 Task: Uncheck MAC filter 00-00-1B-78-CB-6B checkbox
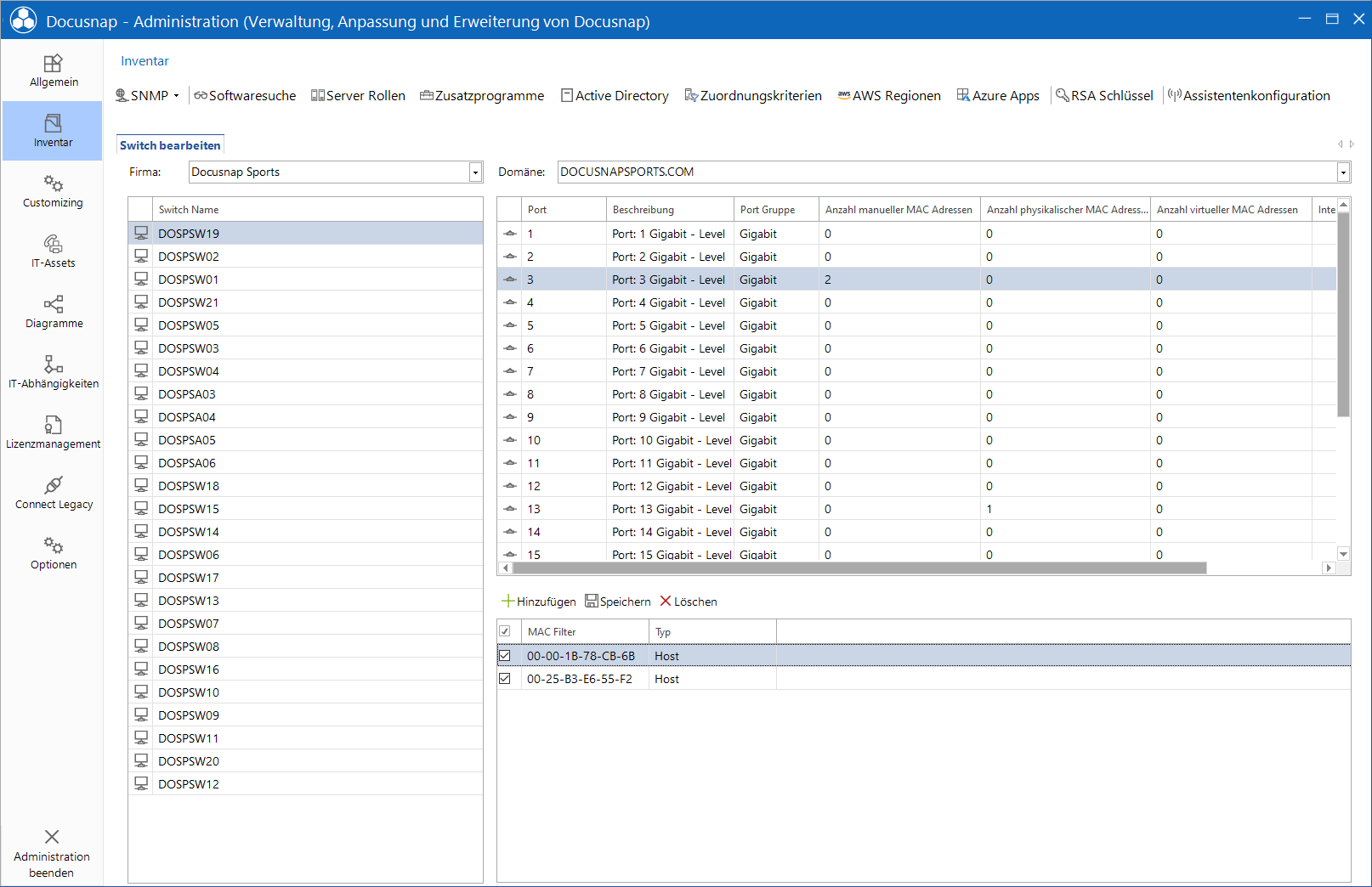point(505,655)
